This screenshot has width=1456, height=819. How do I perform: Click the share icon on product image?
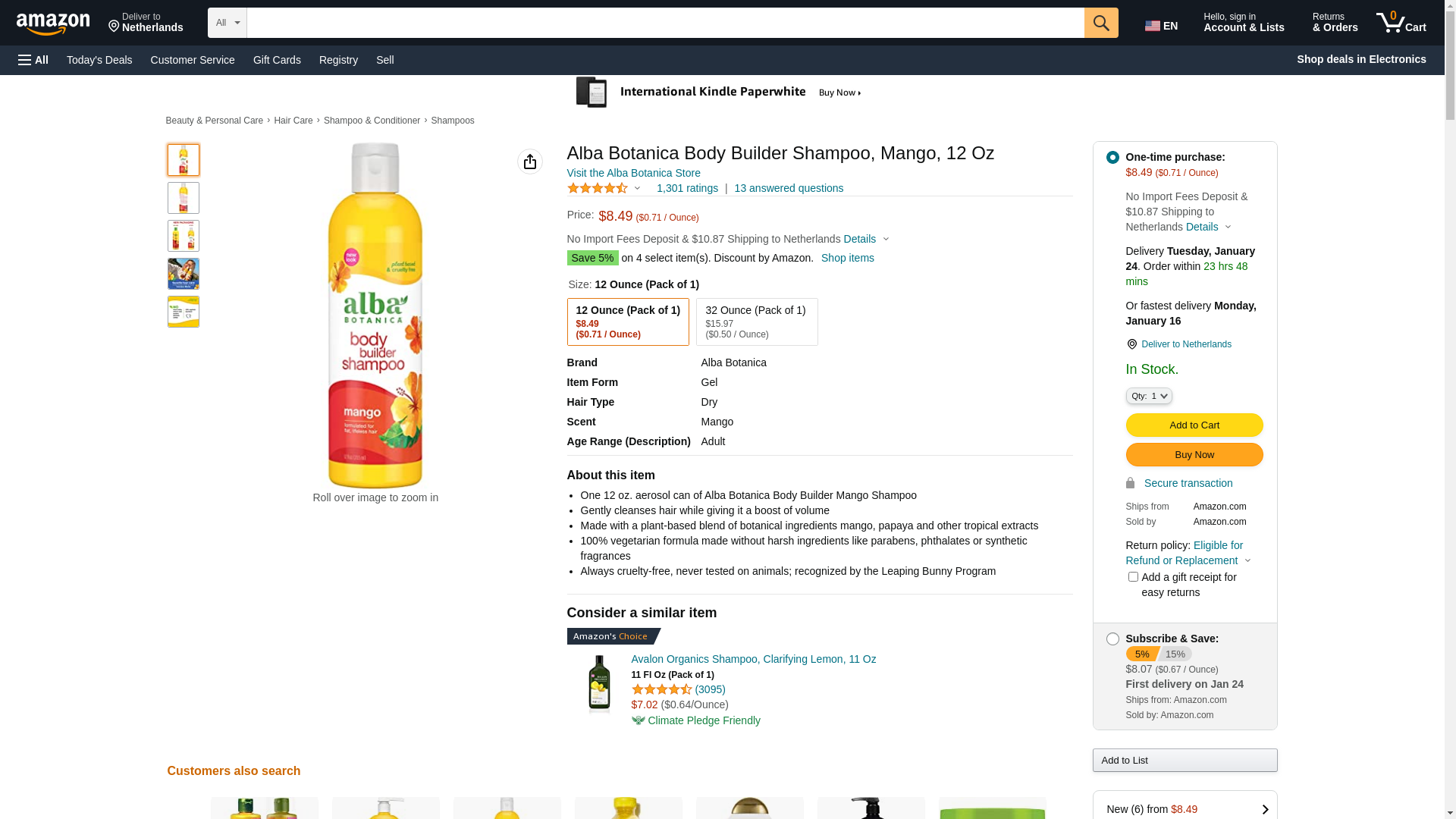530,162
